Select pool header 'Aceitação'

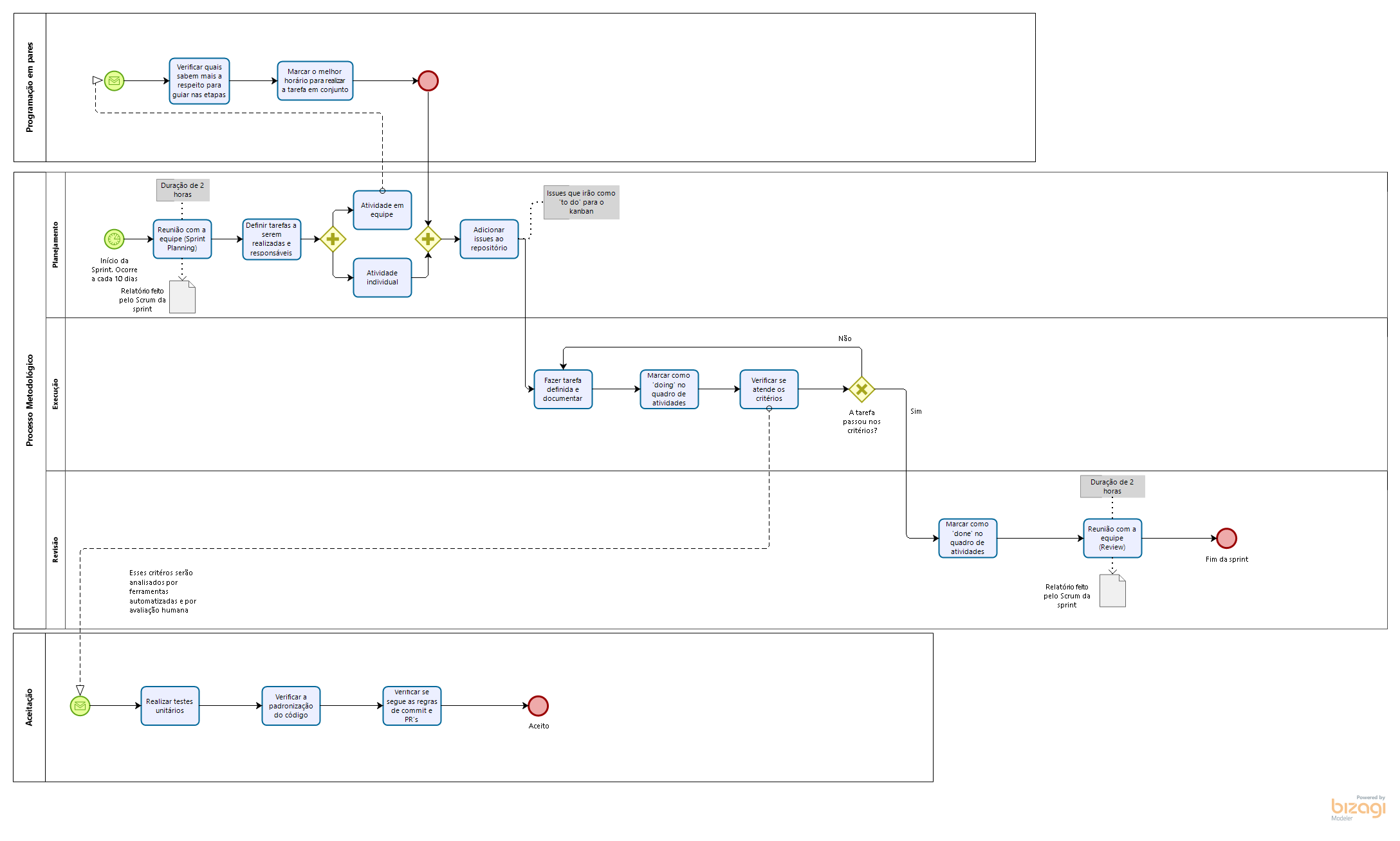click(x=29, y=708)
